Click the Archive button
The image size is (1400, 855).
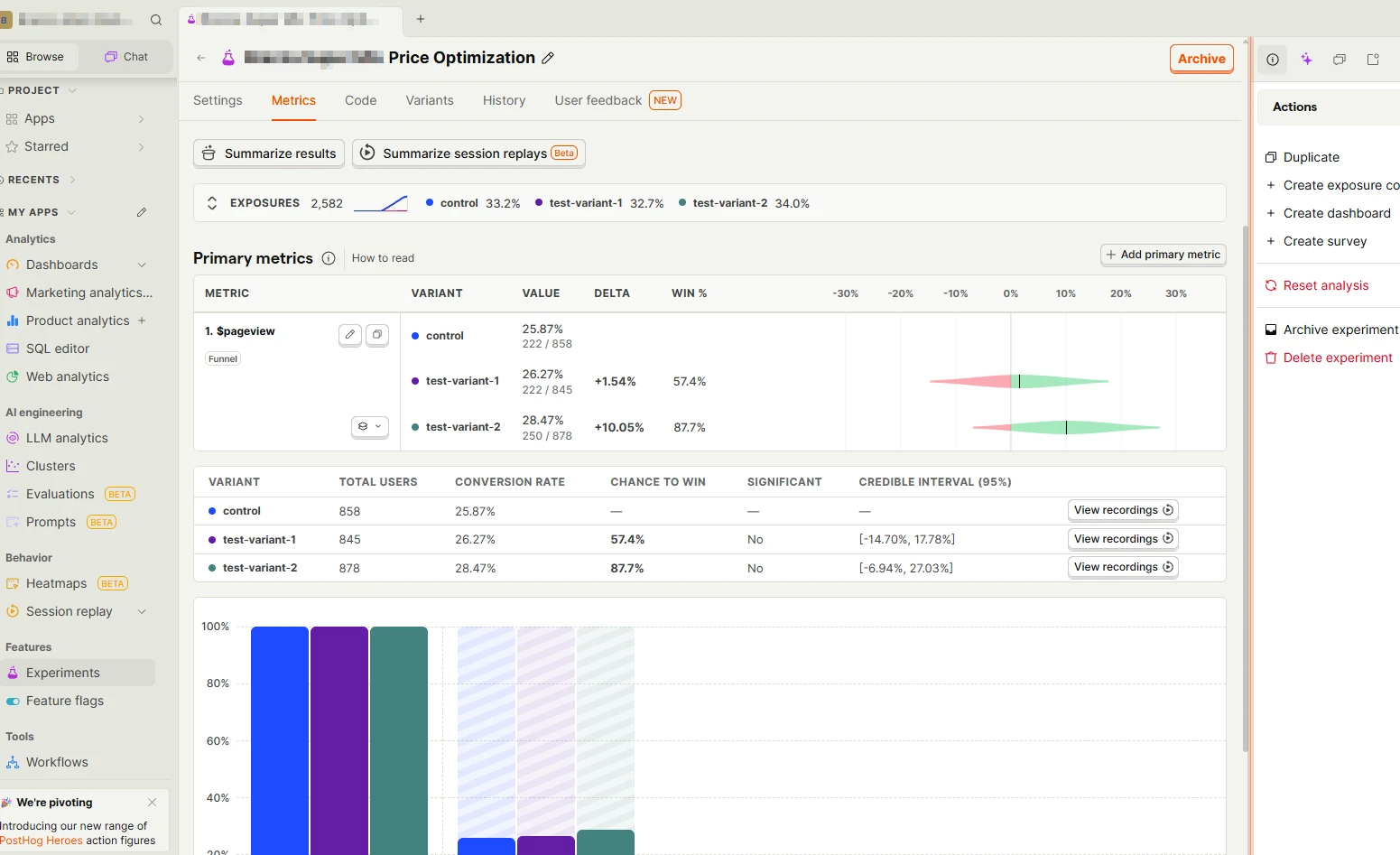pyautogui.click(x=1201, y=58)
